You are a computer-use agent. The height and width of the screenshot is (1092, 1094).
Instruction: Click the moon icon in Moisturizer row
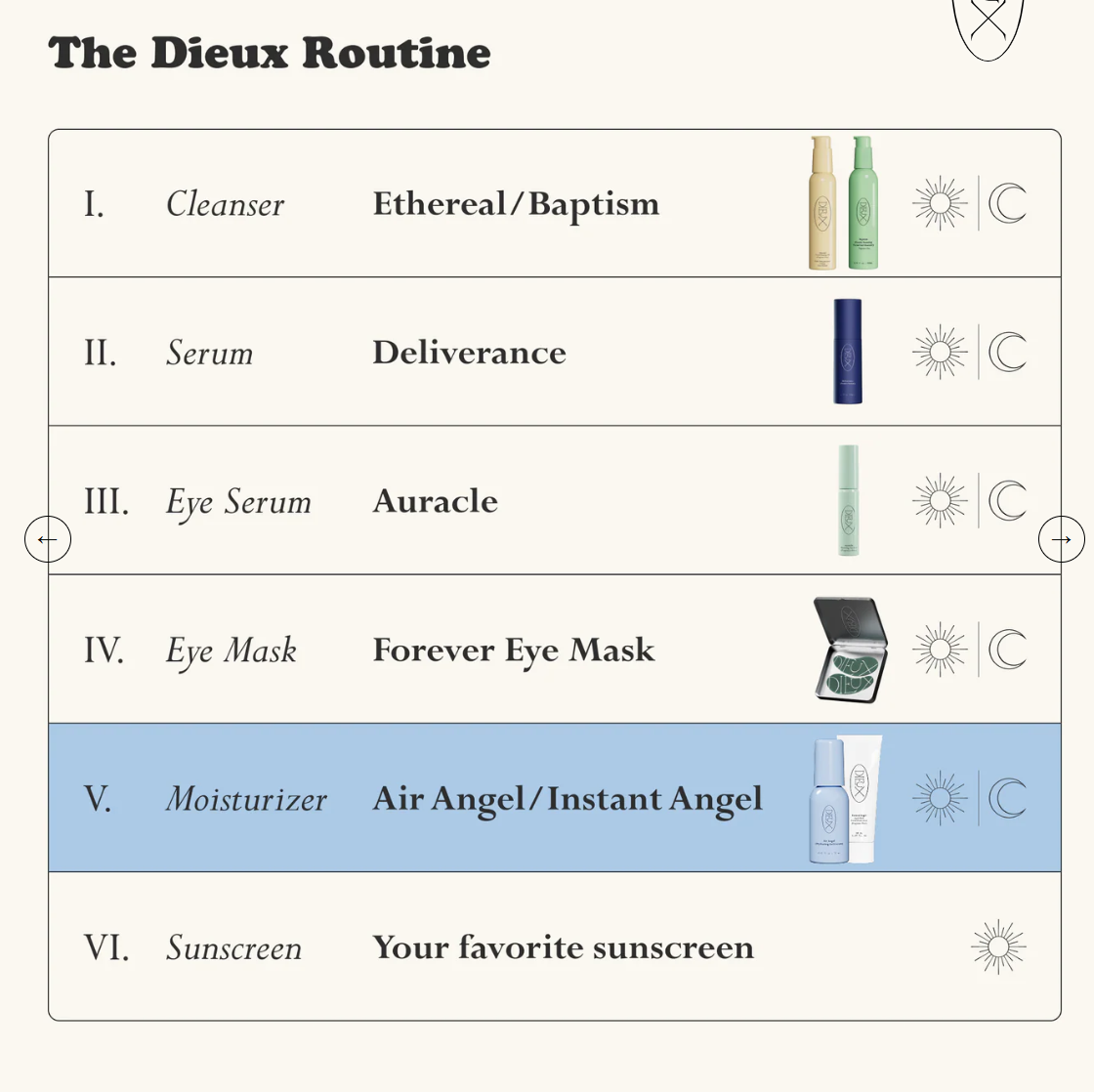1007,798
